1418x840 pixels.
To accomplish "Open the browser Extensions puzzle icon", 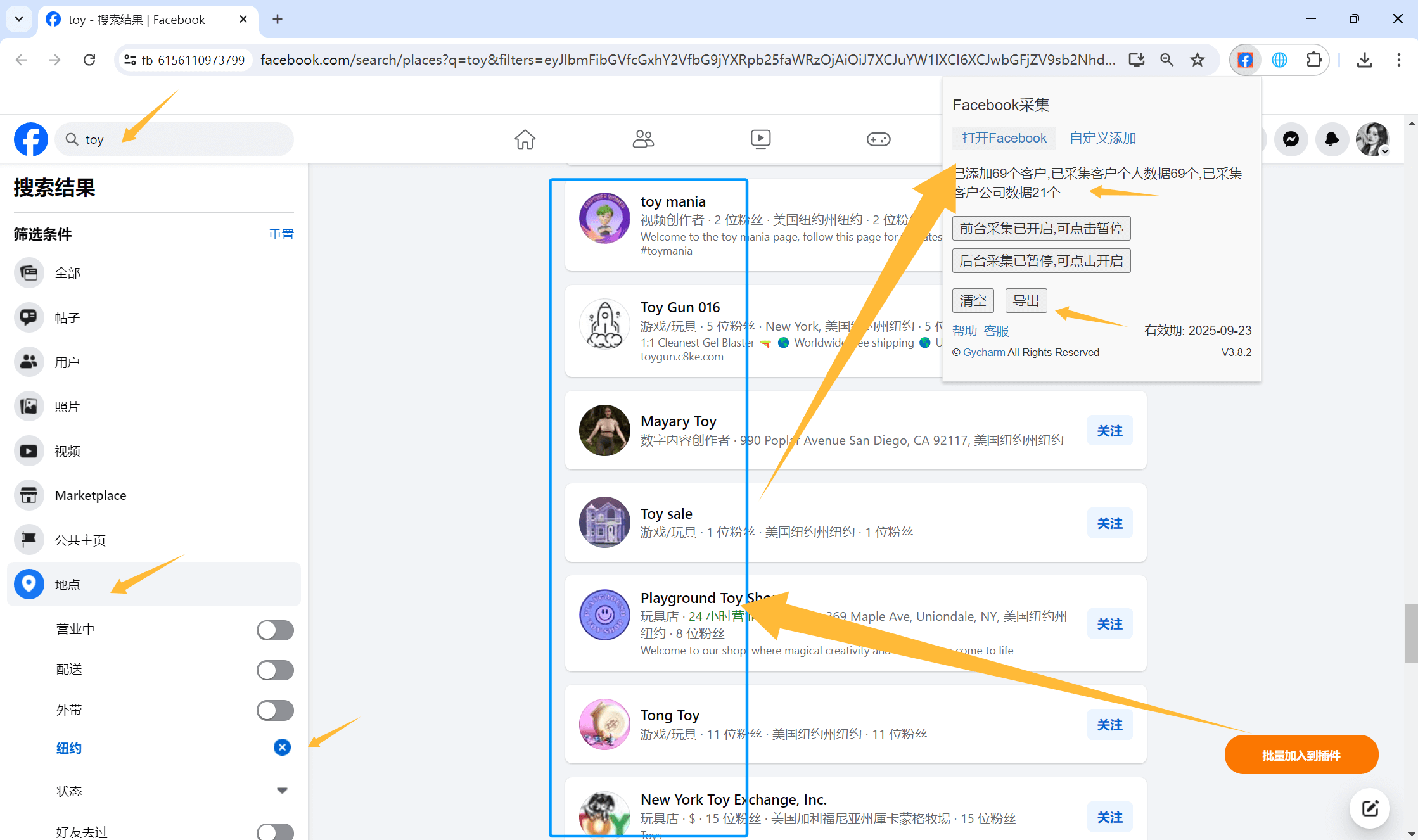I will point(1314,60).
